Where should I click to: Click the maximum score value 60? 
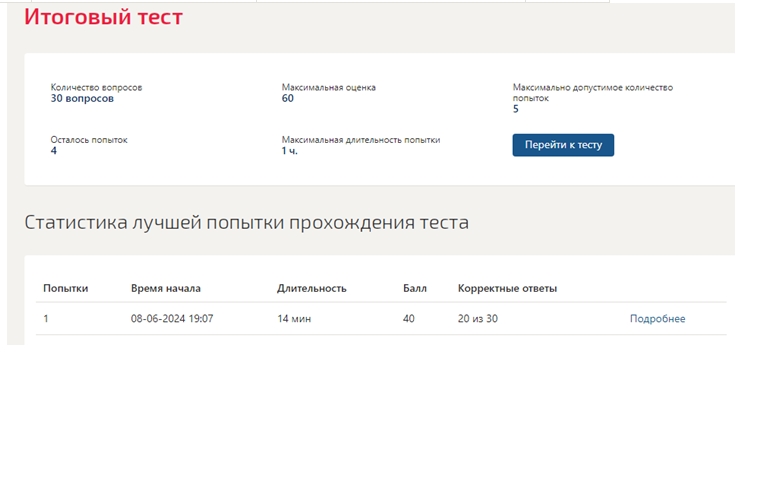pyautogui.click(x=287, y=98)
